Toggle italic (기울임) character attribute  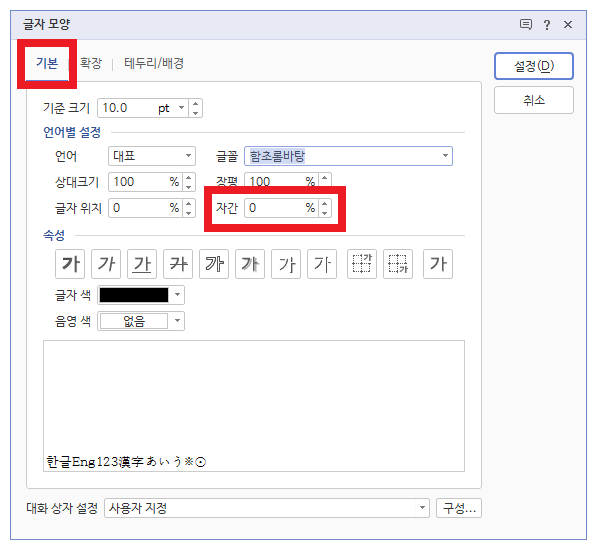[106, 264]
